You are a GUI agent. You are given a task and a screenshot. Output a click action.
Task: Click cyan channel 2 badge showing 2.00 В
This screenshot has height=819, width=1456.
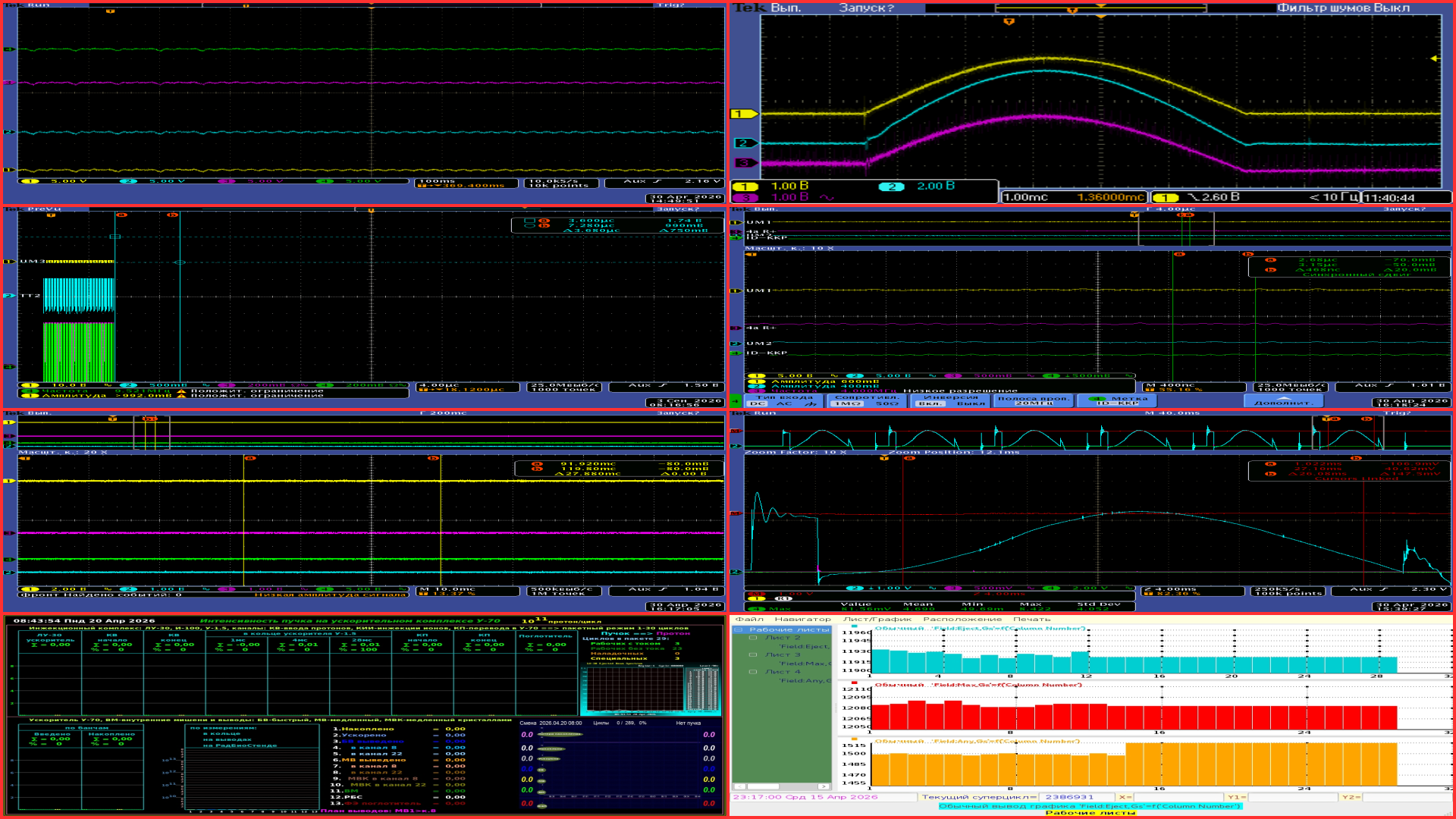click(x=891, y=187)
